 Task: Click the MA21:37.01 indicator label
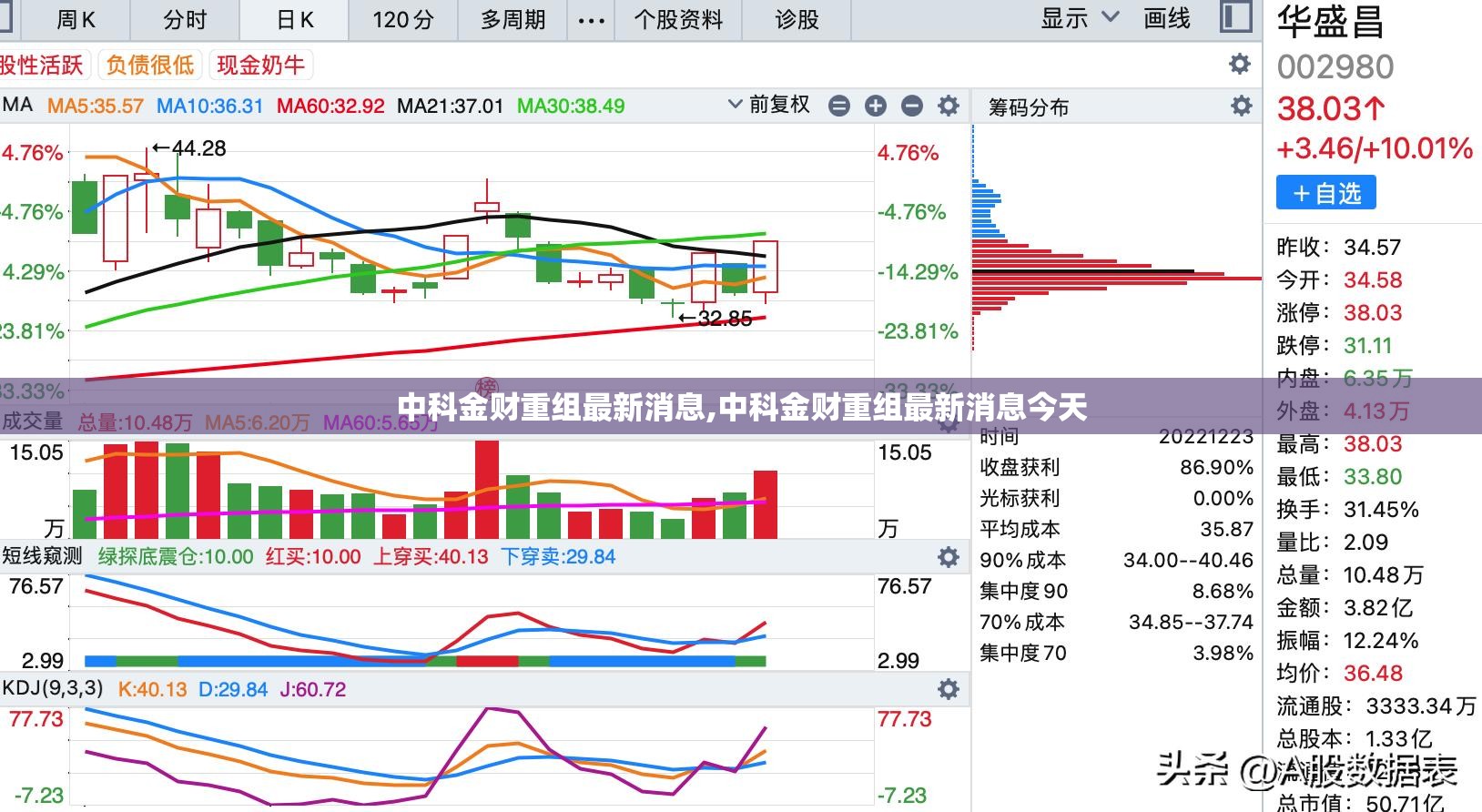(450, 107)
